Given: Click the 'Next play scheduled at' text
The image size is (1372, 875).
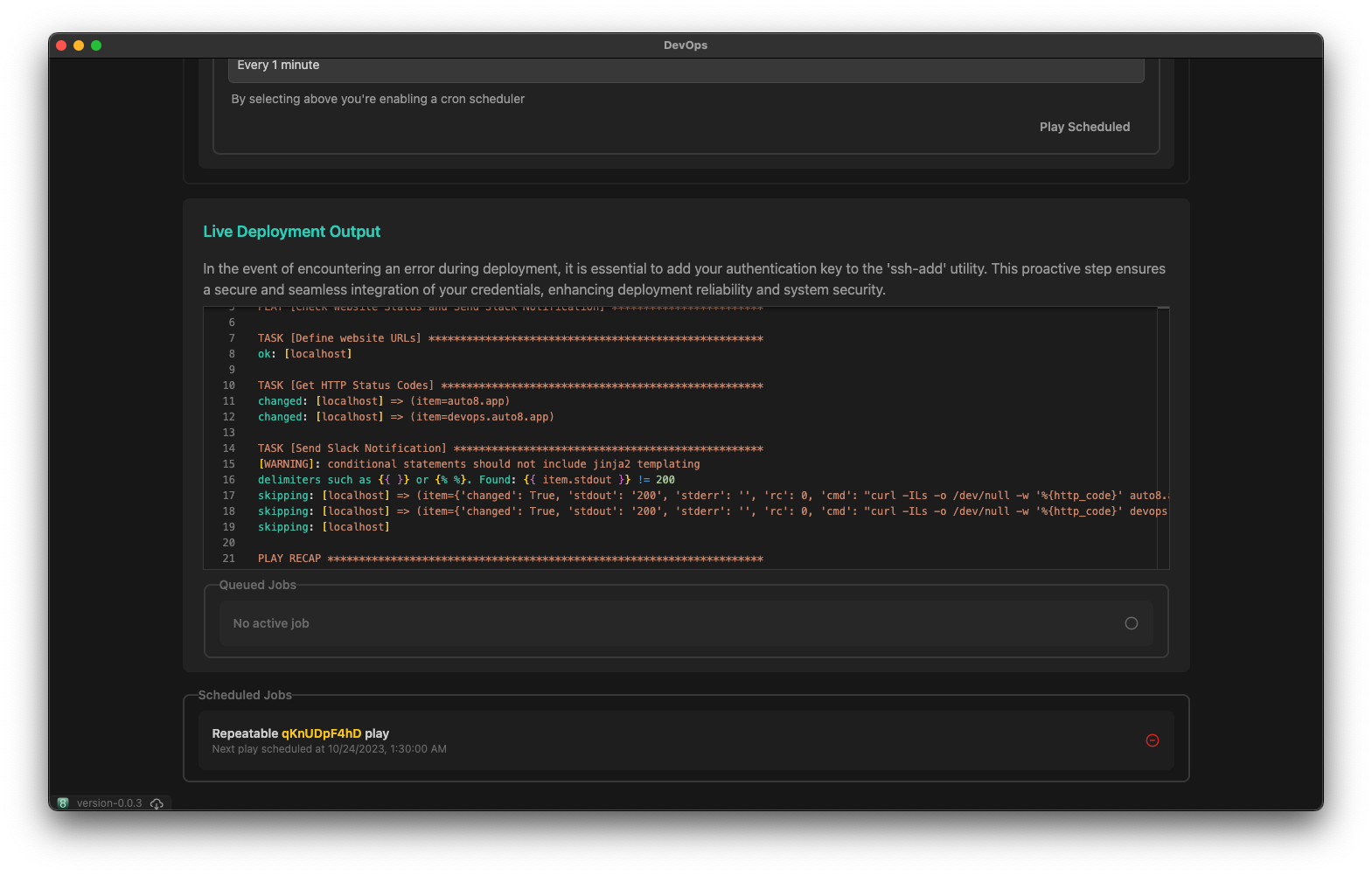Looking at the screenshot, I should click(329, 749).
